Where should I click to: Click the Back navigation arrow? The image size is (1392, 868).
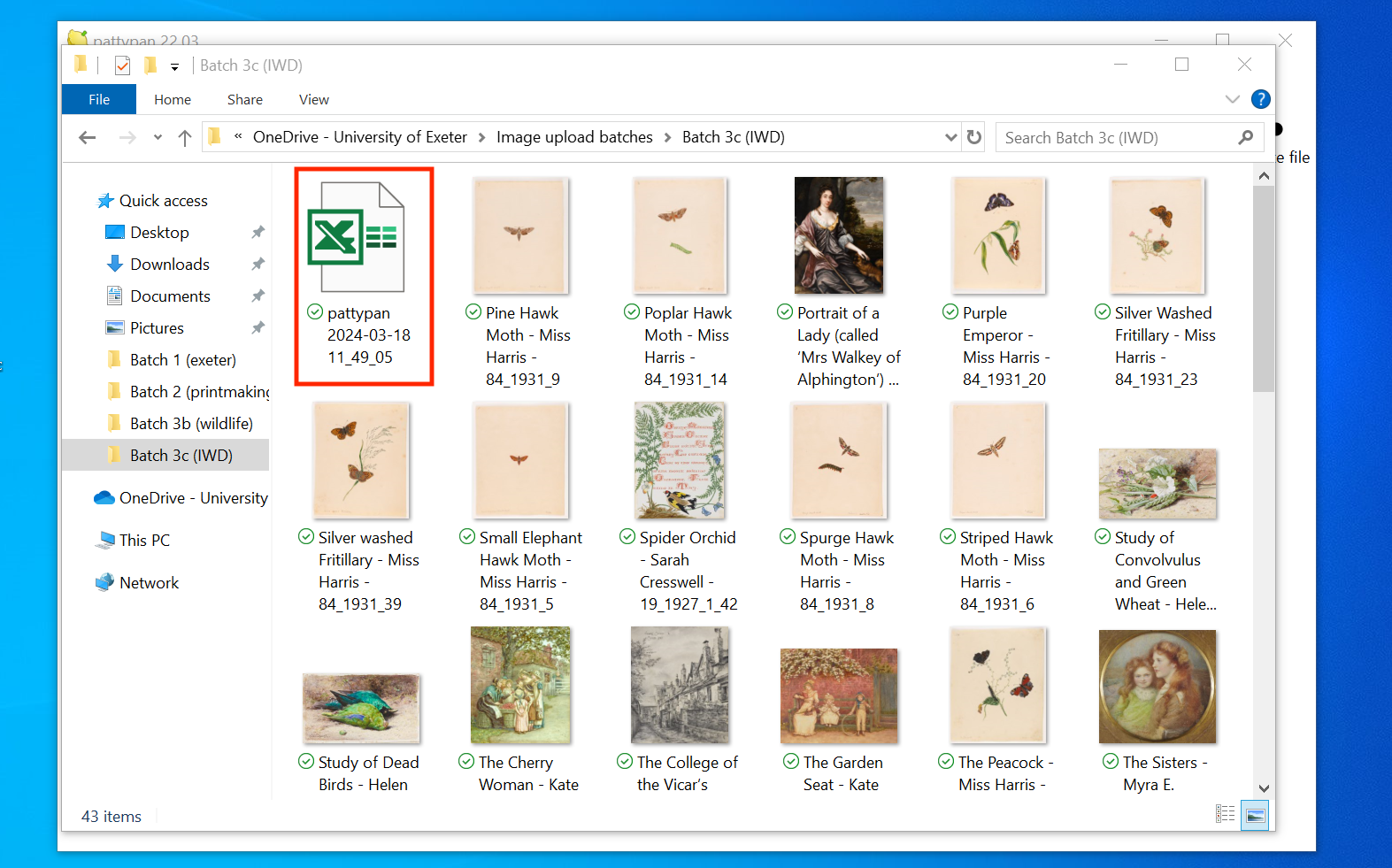pos(87,137)
